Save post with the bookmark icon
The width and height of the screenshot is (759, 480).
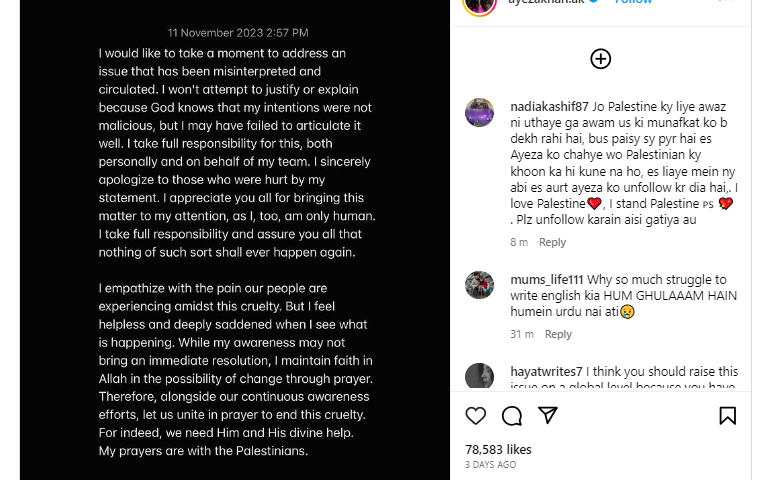727,415
